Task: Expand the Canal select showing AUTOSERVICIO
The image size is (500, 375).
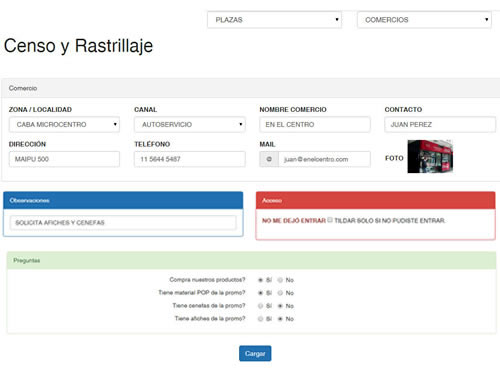Action: 190,124
